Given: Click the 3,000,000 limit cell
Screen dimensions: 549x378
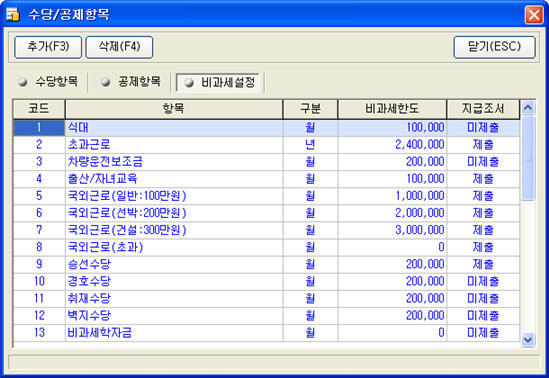Looking at the screenshot, I should pyautogui.click(x=392, y=230).
